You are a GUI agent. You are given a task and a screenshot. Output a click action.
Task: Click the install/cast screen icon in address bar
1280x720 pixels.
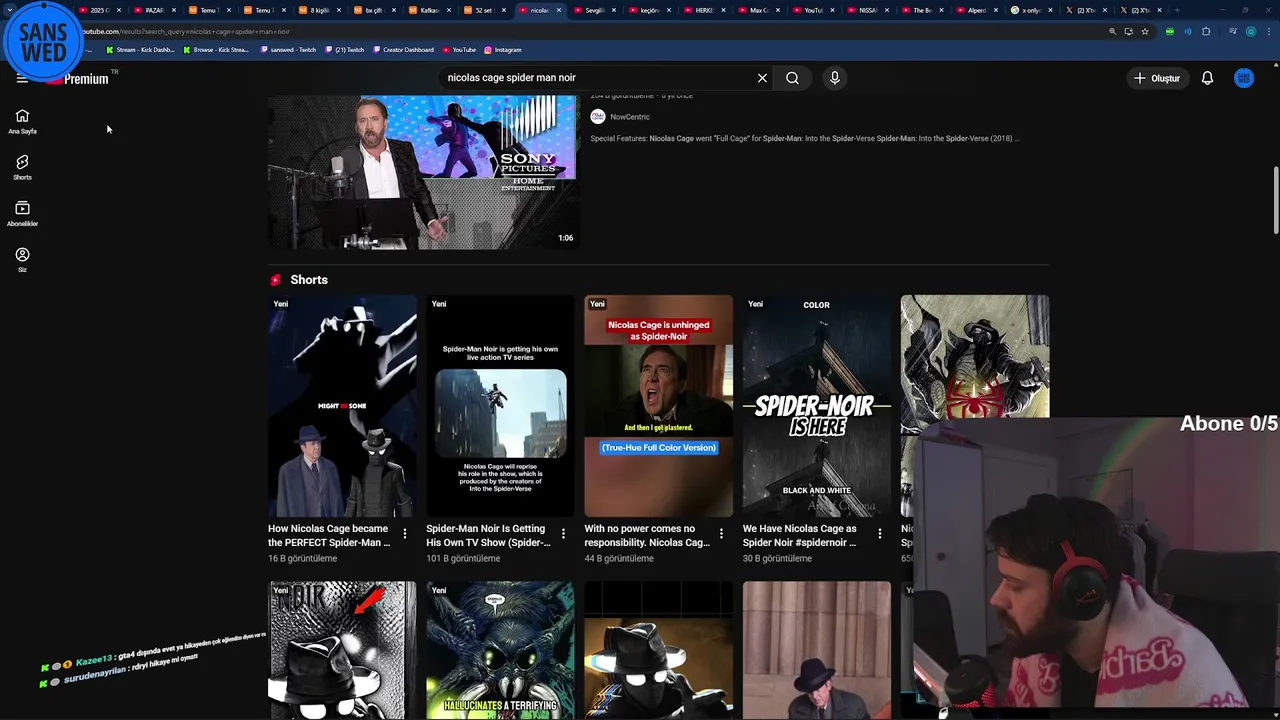pos(1129,32)
